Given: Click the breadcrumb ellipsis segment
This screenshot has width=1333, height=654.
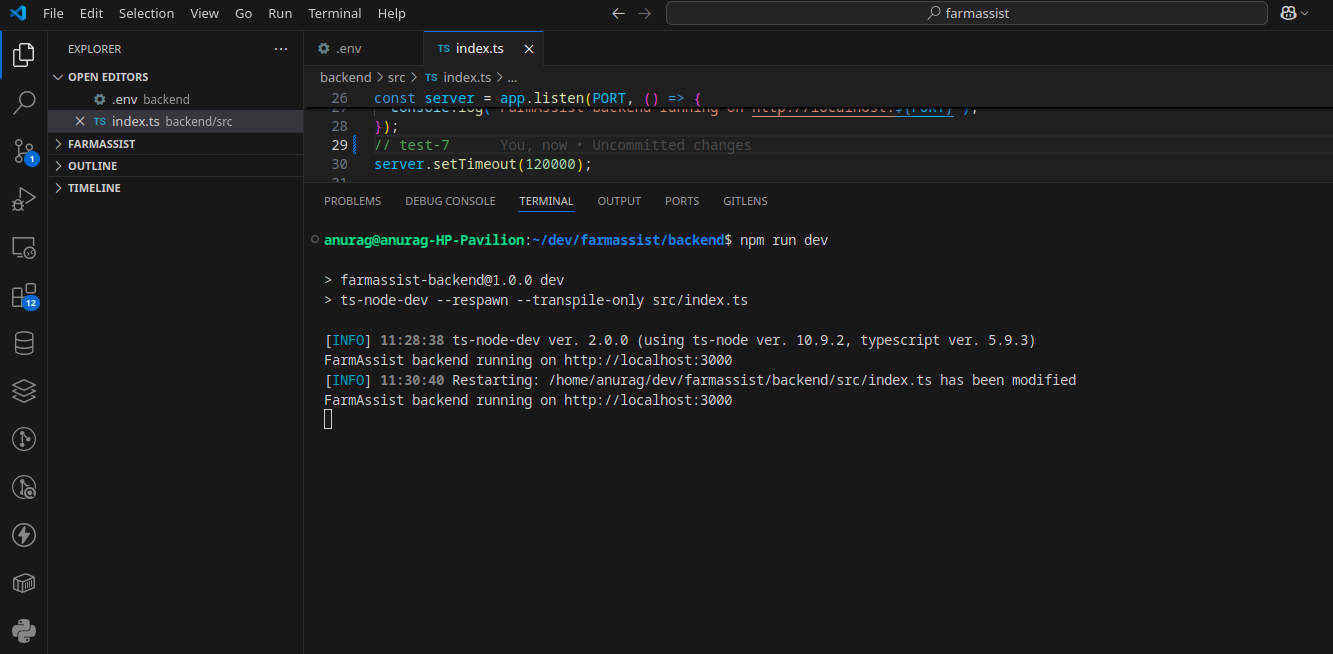Looking at the screenshot, I should coord(512,77).
